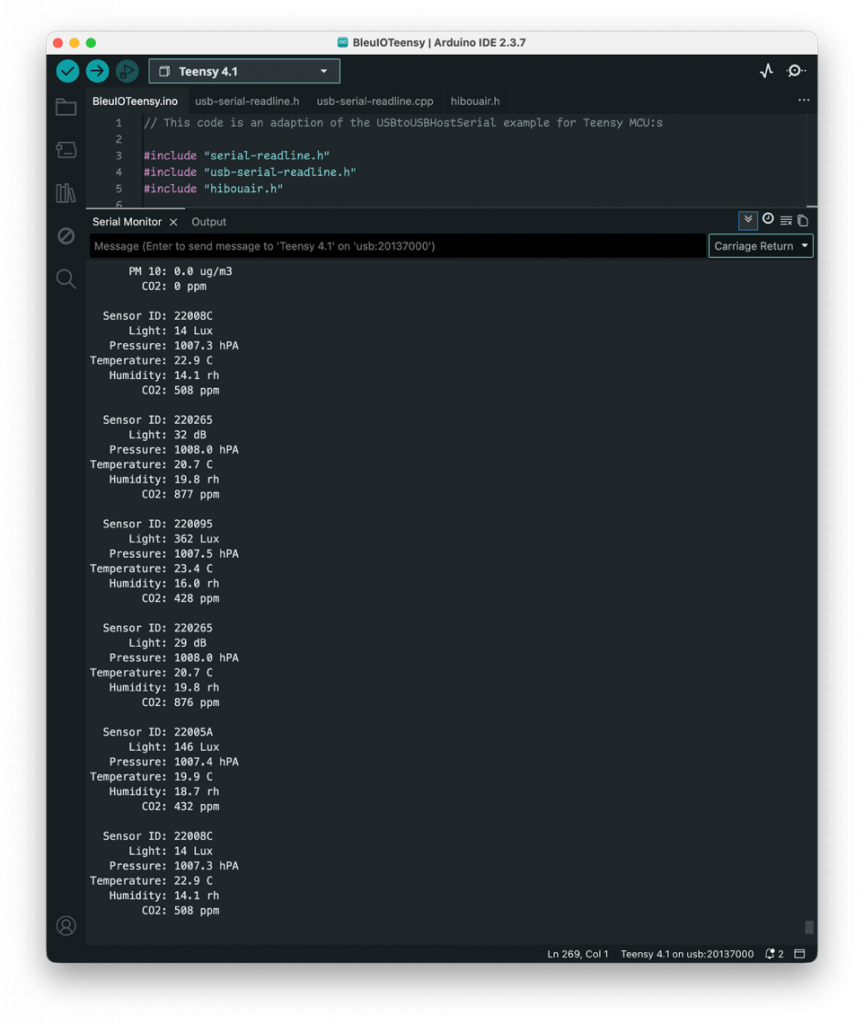Open the Serial Plotter icon

[766, 71]
